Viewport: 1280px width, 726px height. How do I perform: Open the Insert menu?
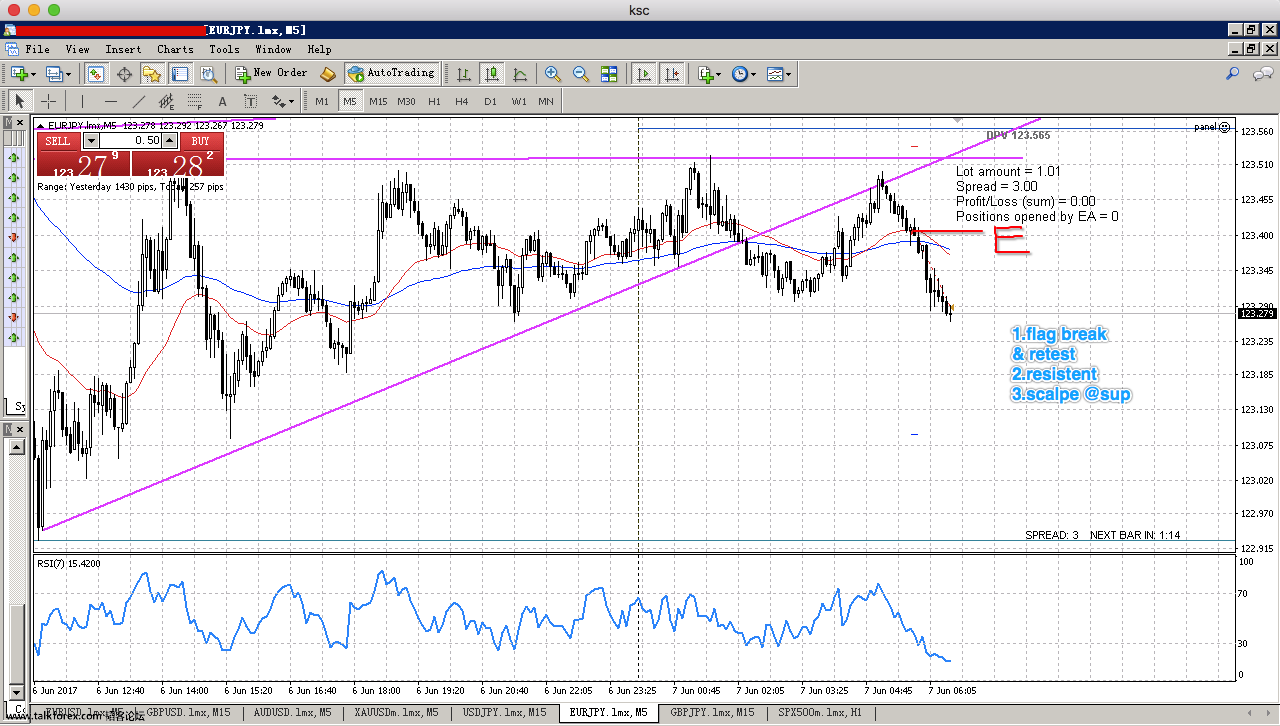pyautogui.click(x=124, y=49)
